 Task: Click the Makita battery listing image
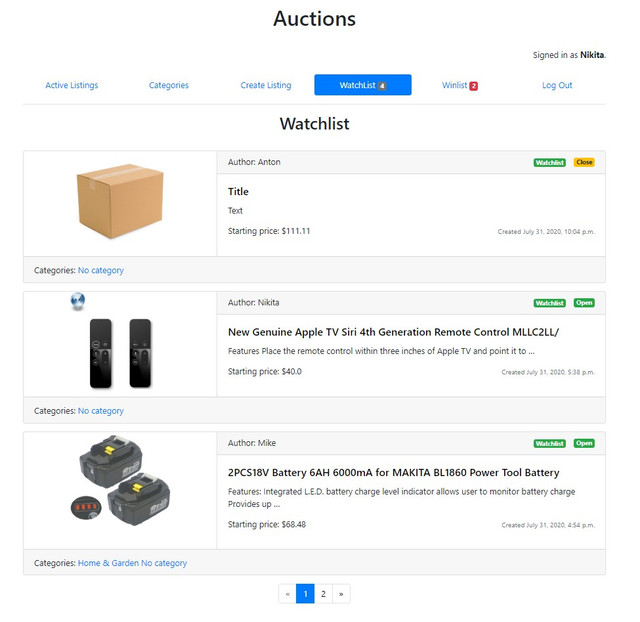[x=120, y=480]
